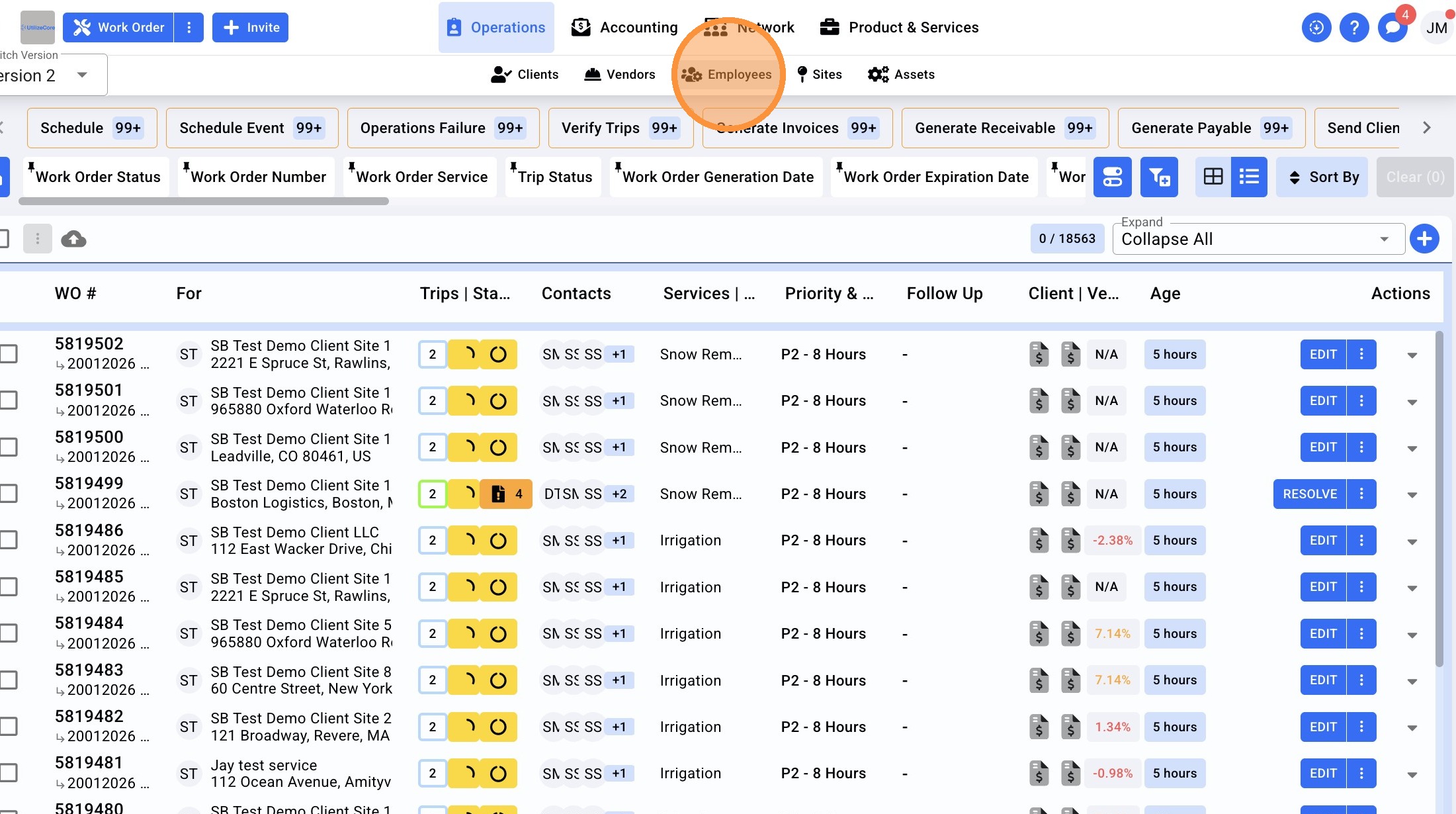Viewport: 1456px width, 814px height.
Task: Tick the checkbox beside WO 5819483
Action: click(x=9, y=680)
